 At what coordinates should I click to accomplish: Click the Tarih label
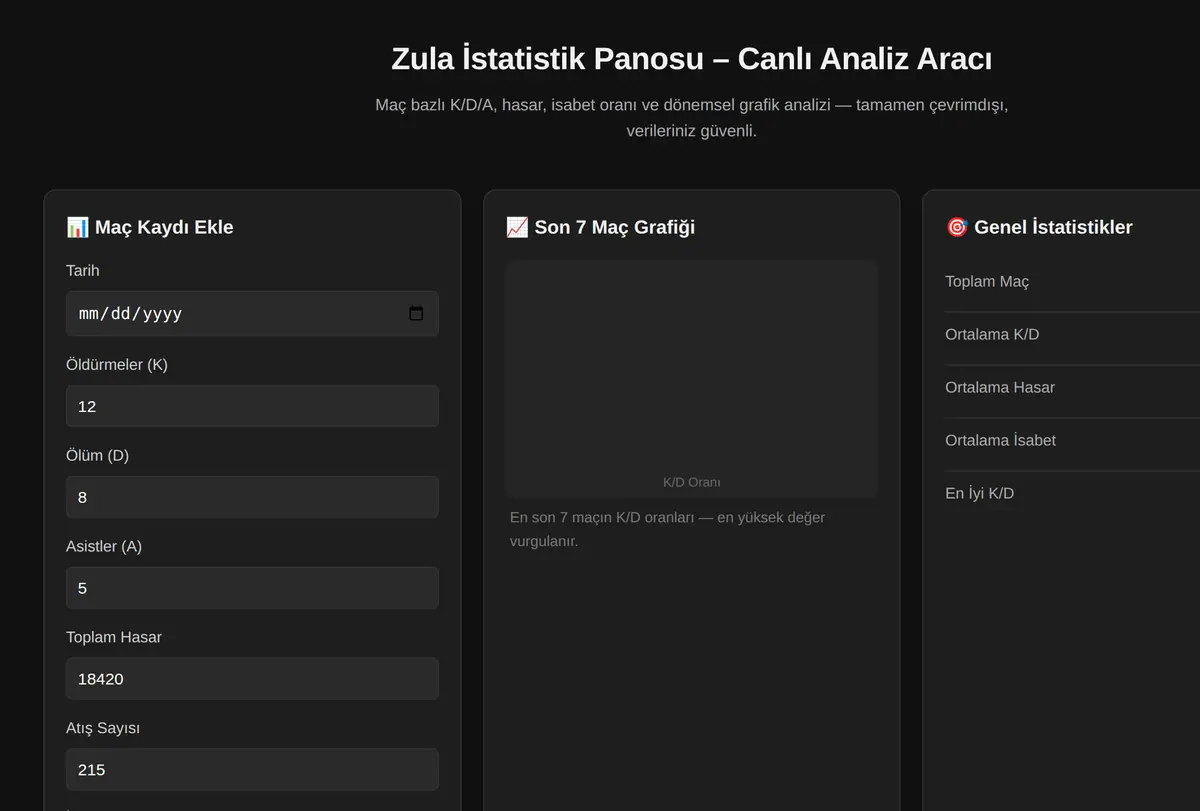pyautogui.click(x=83, y=271)
